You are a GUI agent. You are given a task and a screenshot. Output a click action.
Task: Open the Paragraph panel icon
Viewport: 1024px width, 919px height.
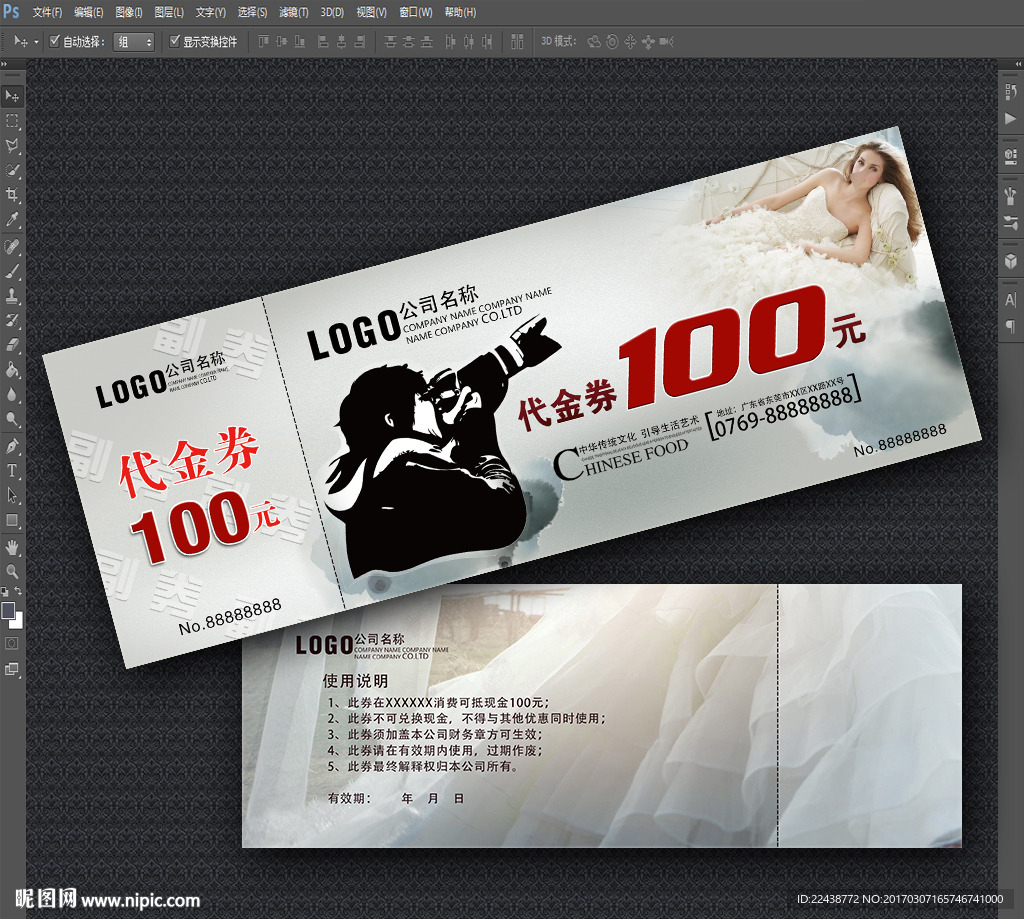point(1011,325)
